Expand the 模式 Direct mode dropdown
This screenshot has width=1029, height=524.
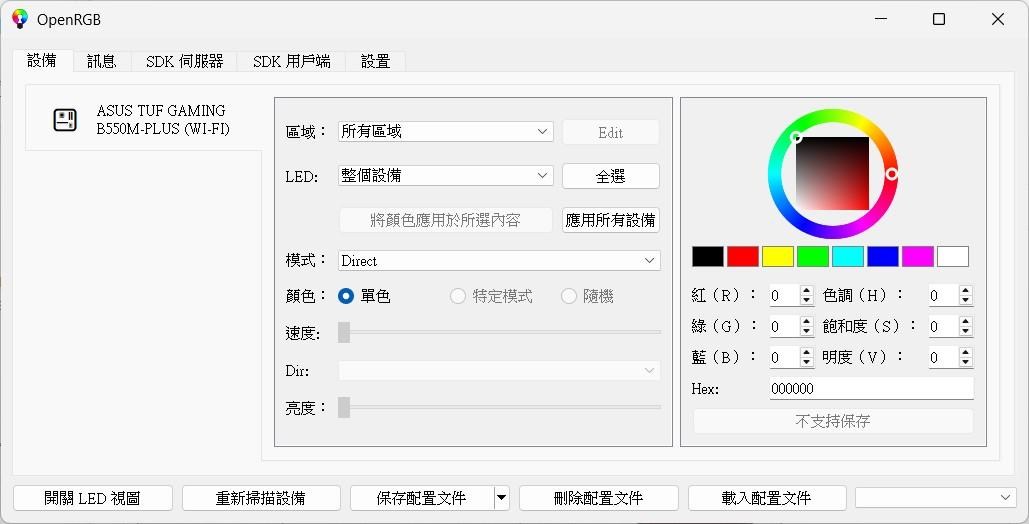click(x=499, y=261)
